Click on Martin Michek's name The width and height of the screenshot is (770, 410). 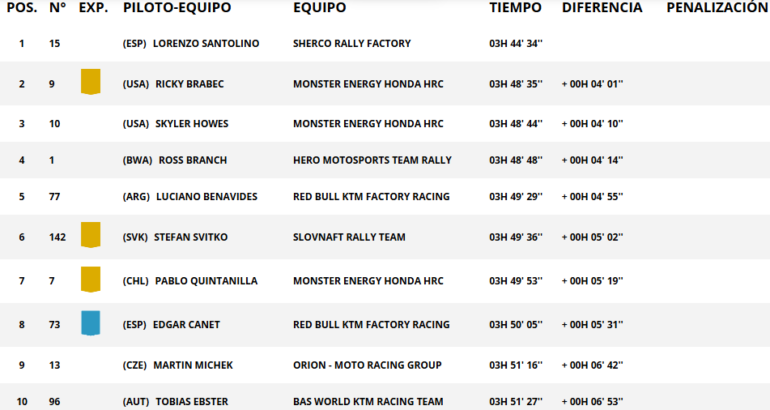(193, 365)
